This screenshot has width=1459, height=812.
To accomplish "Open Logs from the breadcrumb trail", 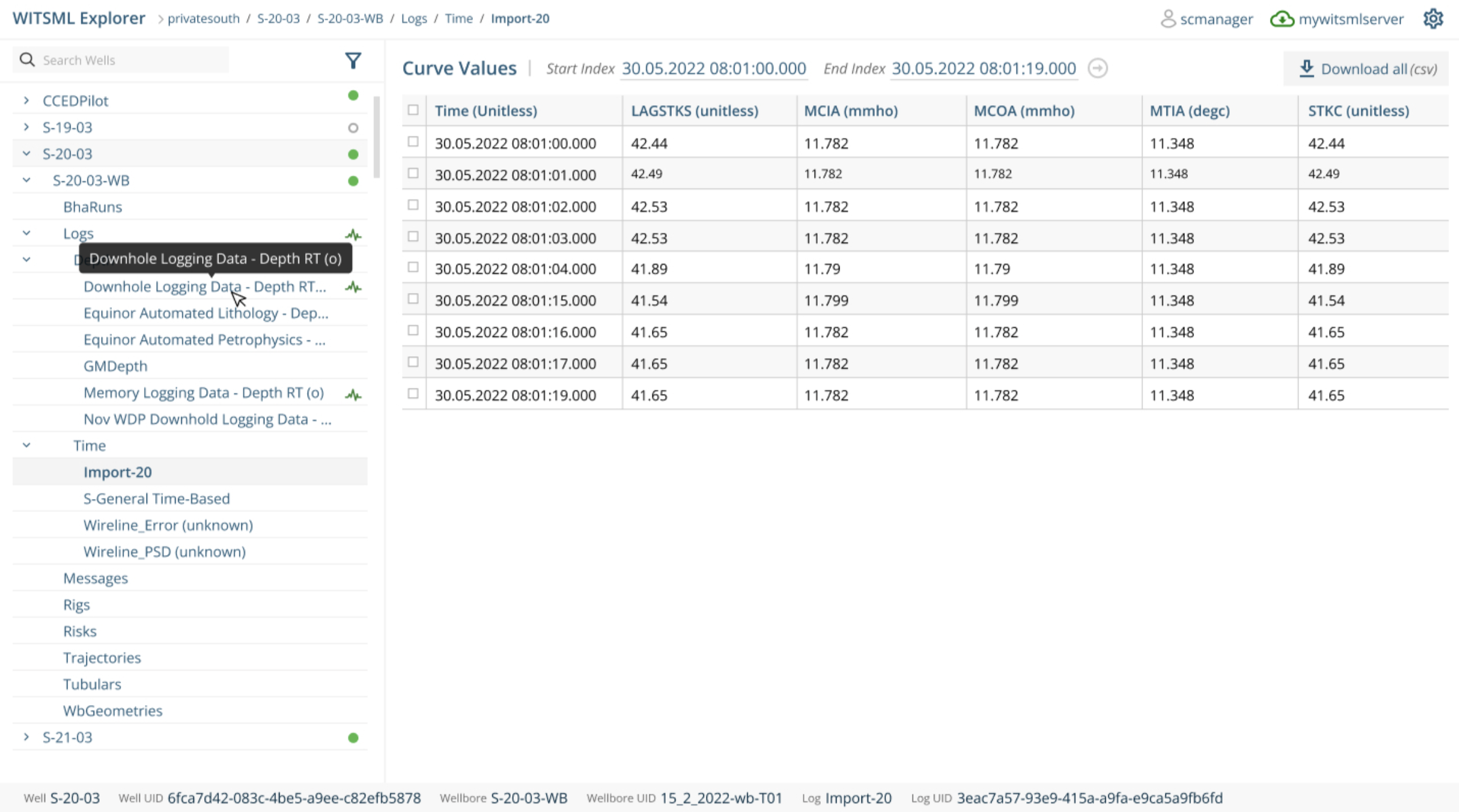I will point(414,18).
